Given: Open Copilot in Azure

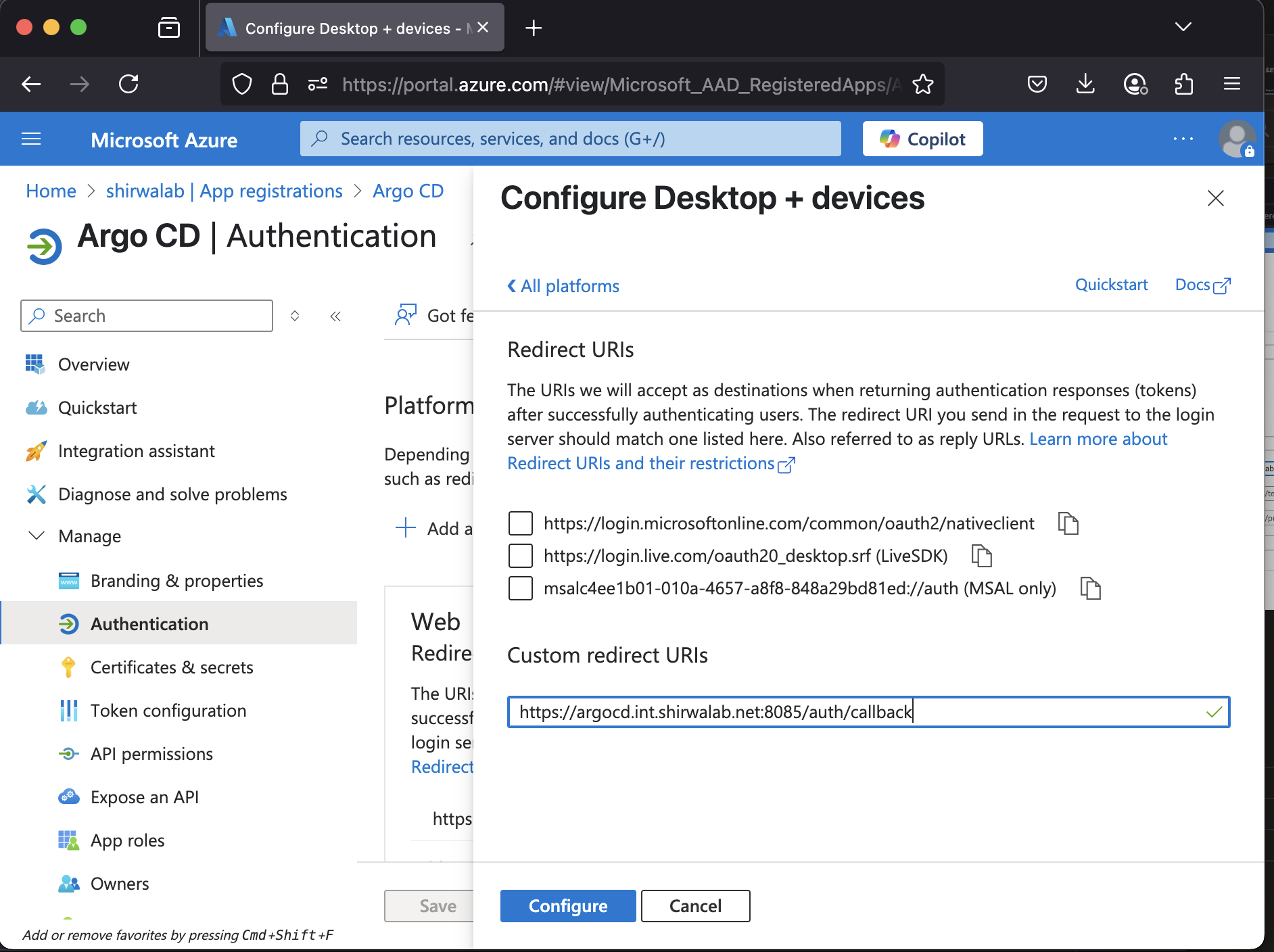Looking at the screenshot, I should tap(923, 139).
